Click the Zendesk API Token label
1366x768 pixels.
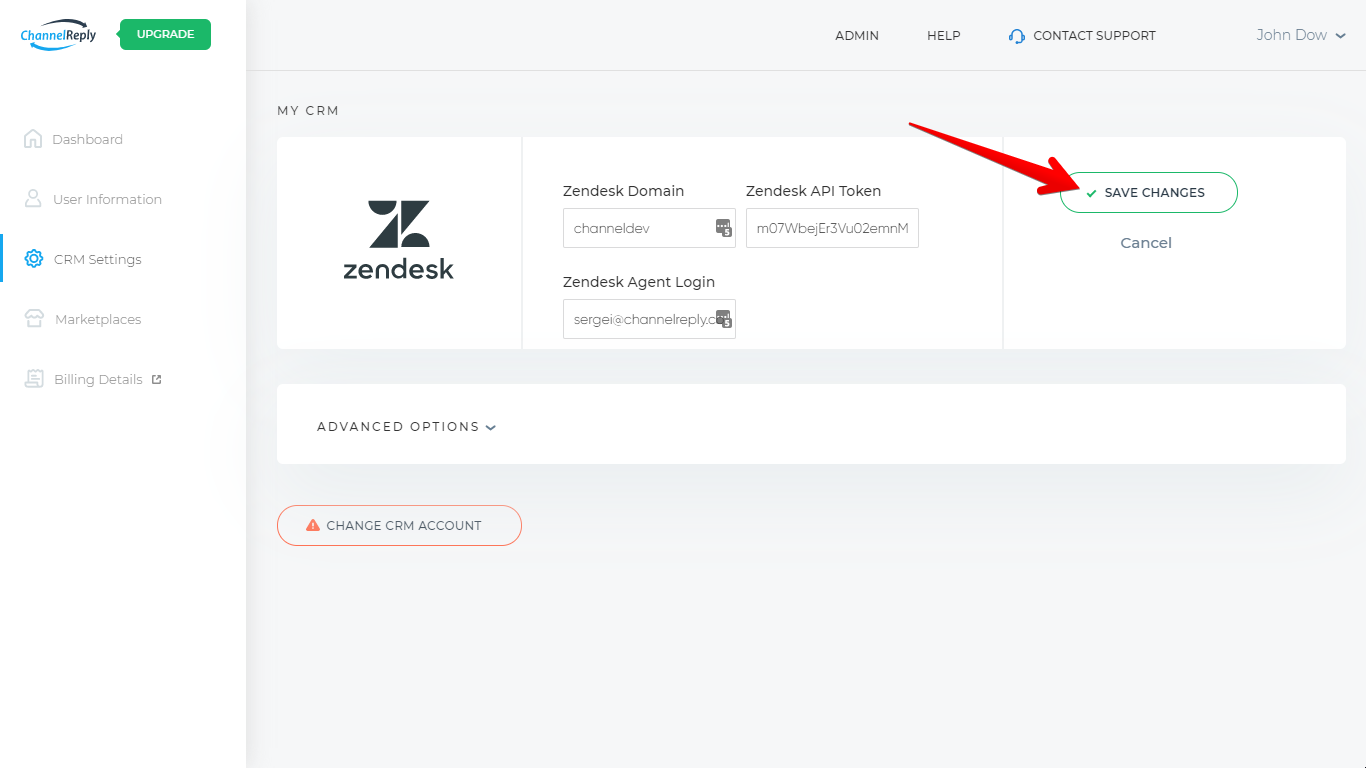click(813, 191)
